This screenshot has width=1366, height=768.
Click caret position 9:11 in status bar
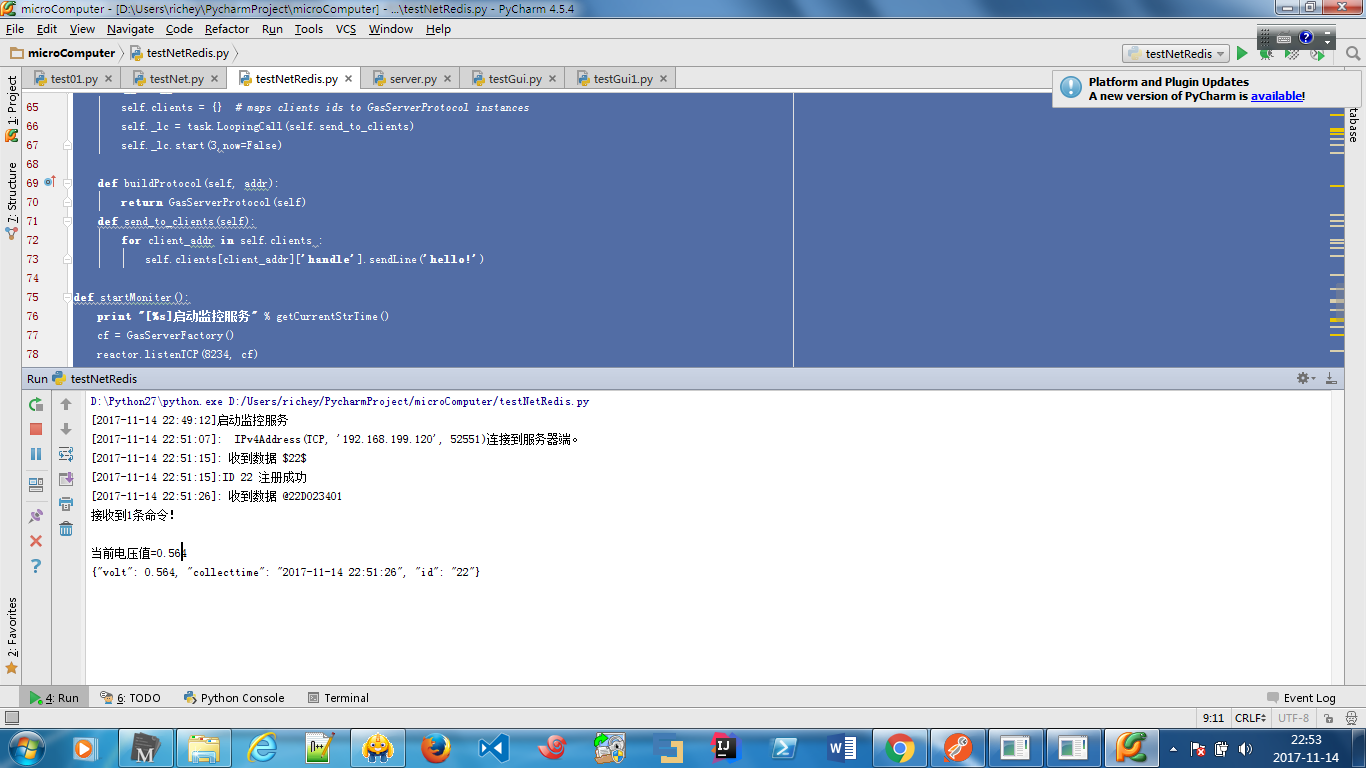click(1213, 718)
